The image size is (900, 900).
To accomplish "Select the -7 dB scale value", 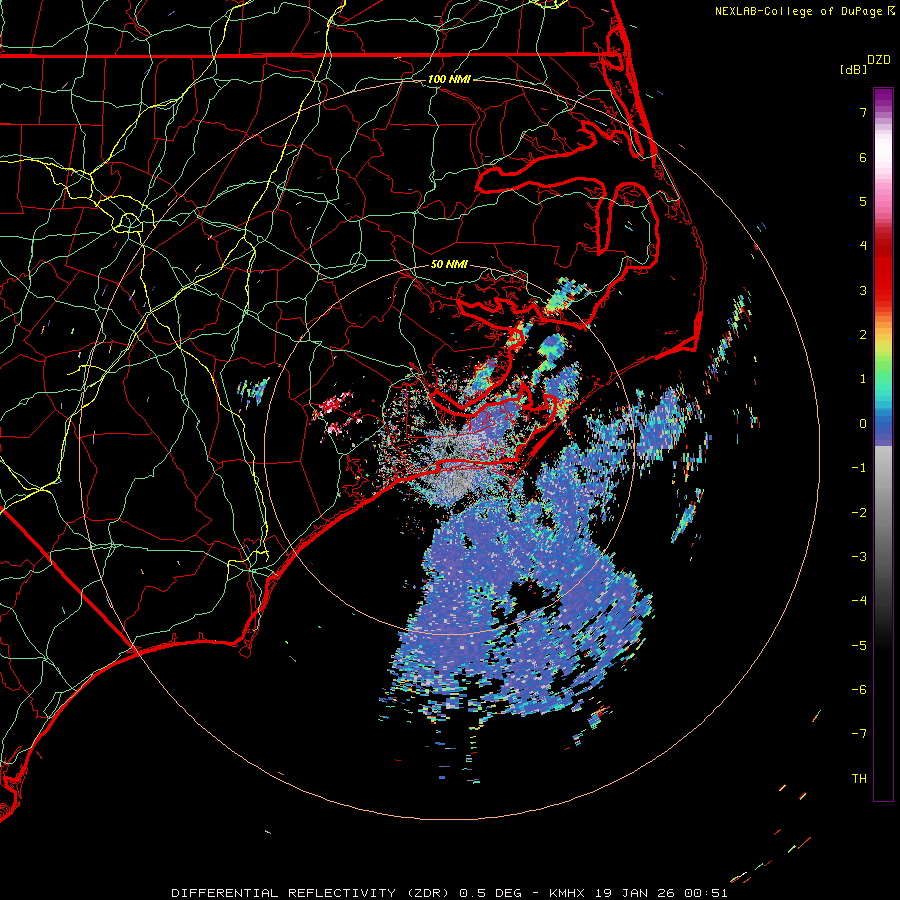I will tap(859, 734).
